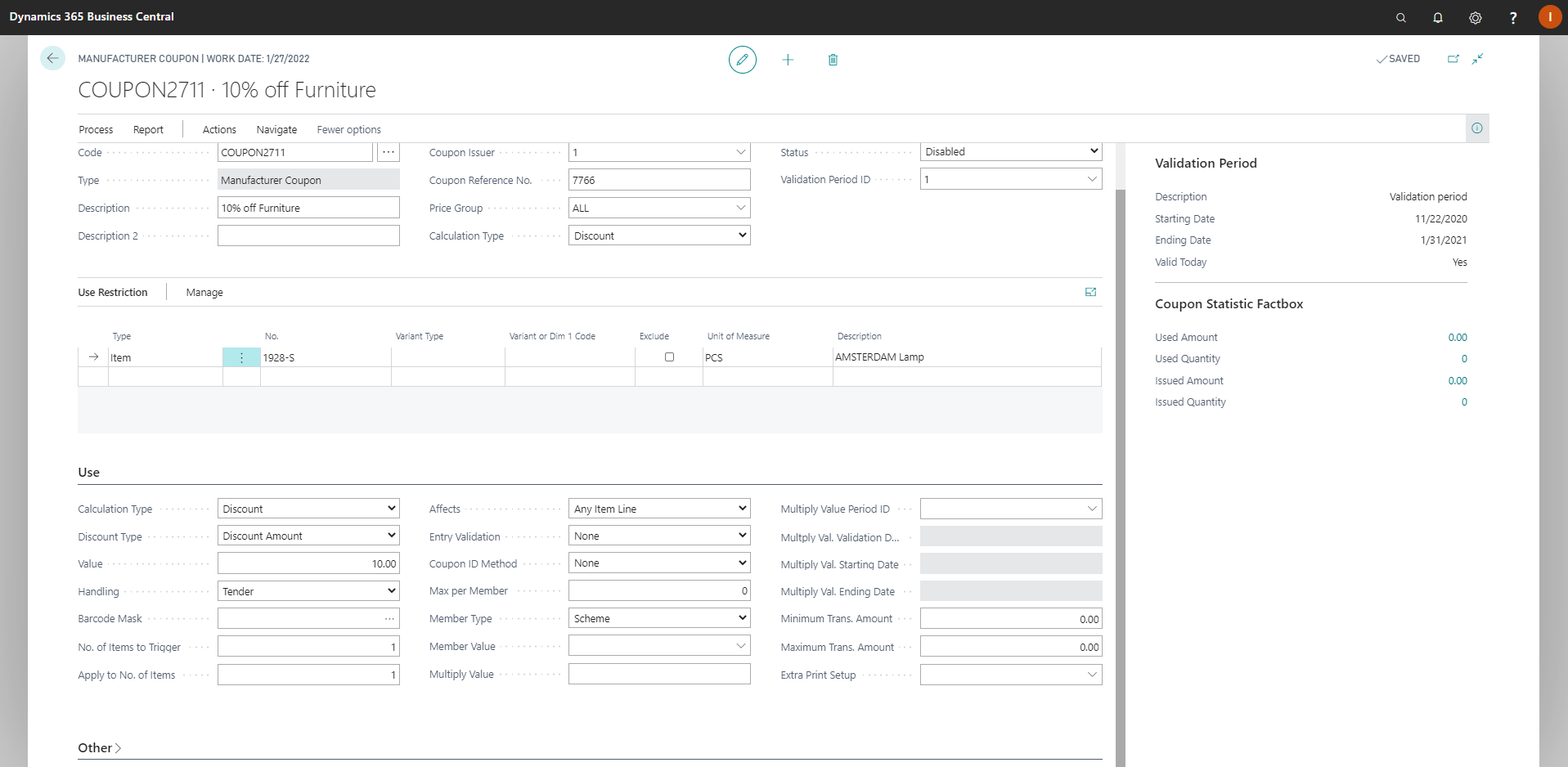This screenshot has width=1568, height=767.
Task: Open the user account avatar
Action: pos(1550,17)
